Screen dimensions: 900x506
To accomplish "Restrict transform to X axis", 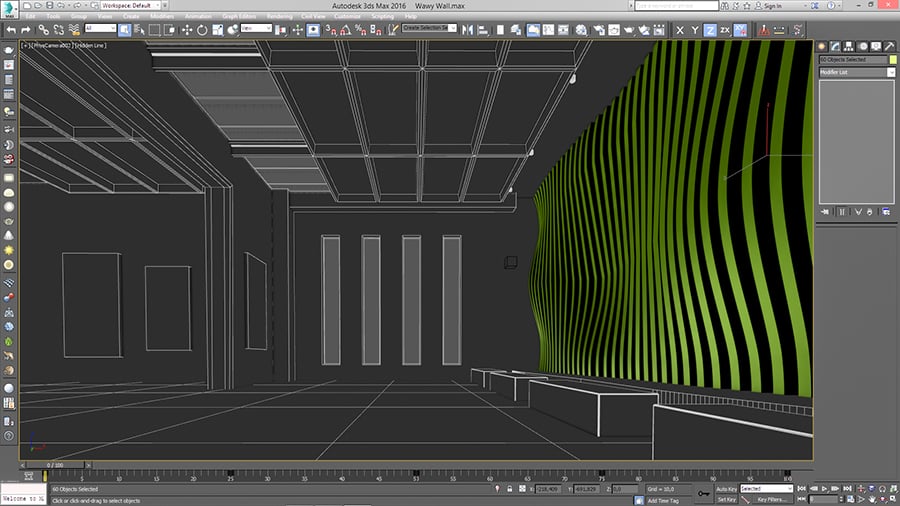I will [x=680, y=30].
